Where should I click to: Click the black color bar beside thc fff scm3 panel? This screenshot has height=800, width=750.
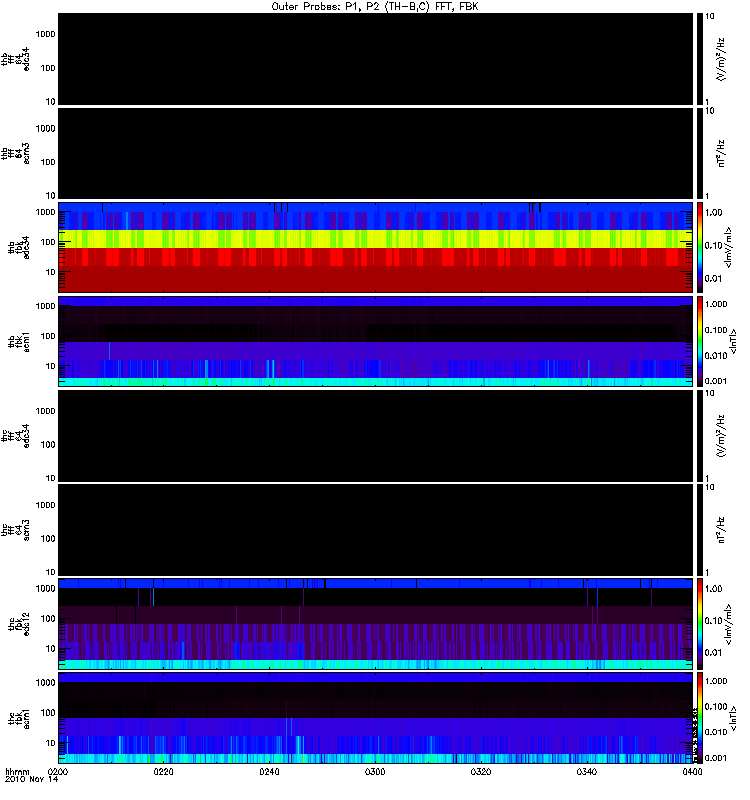point(700,530)
